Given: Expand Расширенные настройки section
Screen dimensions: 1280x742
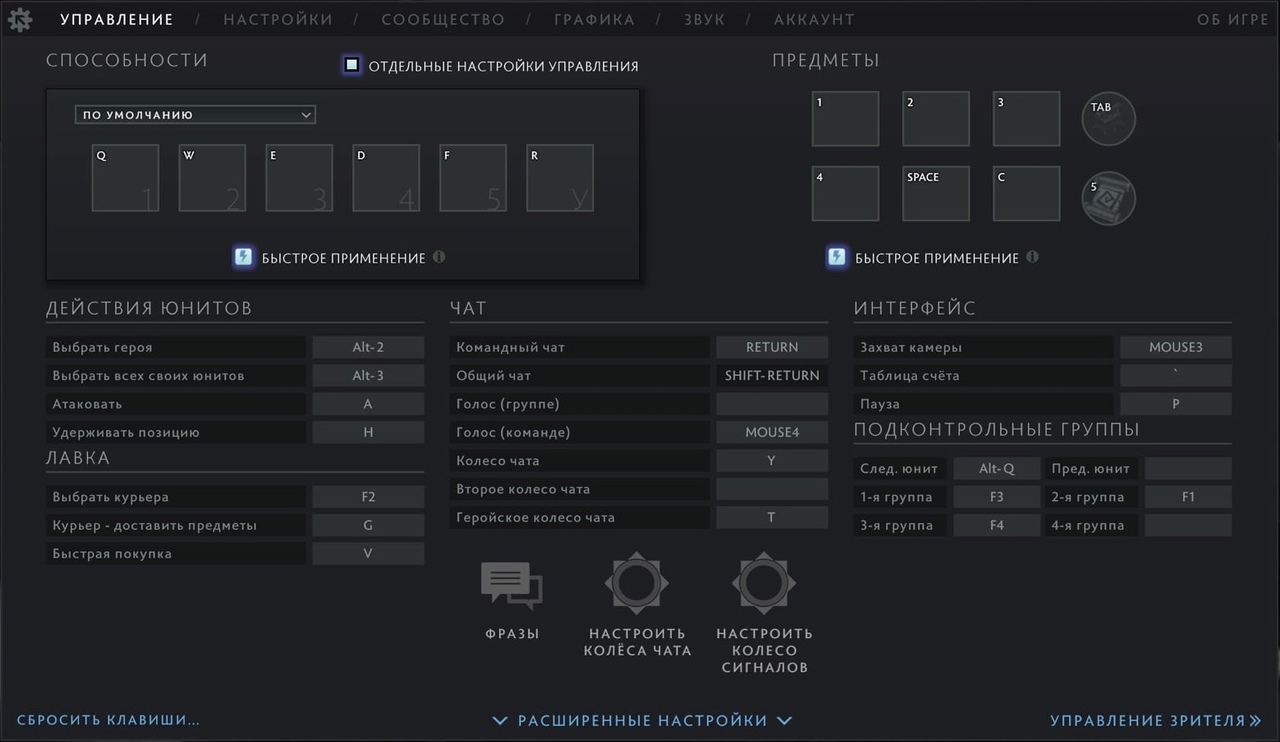Looking at the screenshot, I should (642, 720).
